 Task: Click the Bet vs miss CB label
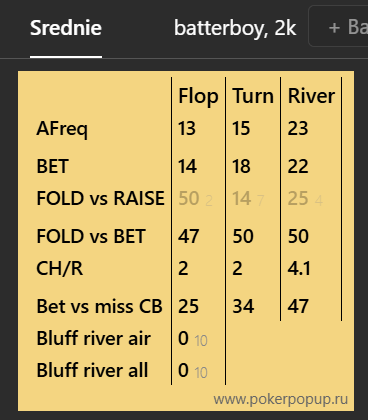coord(99,306)
